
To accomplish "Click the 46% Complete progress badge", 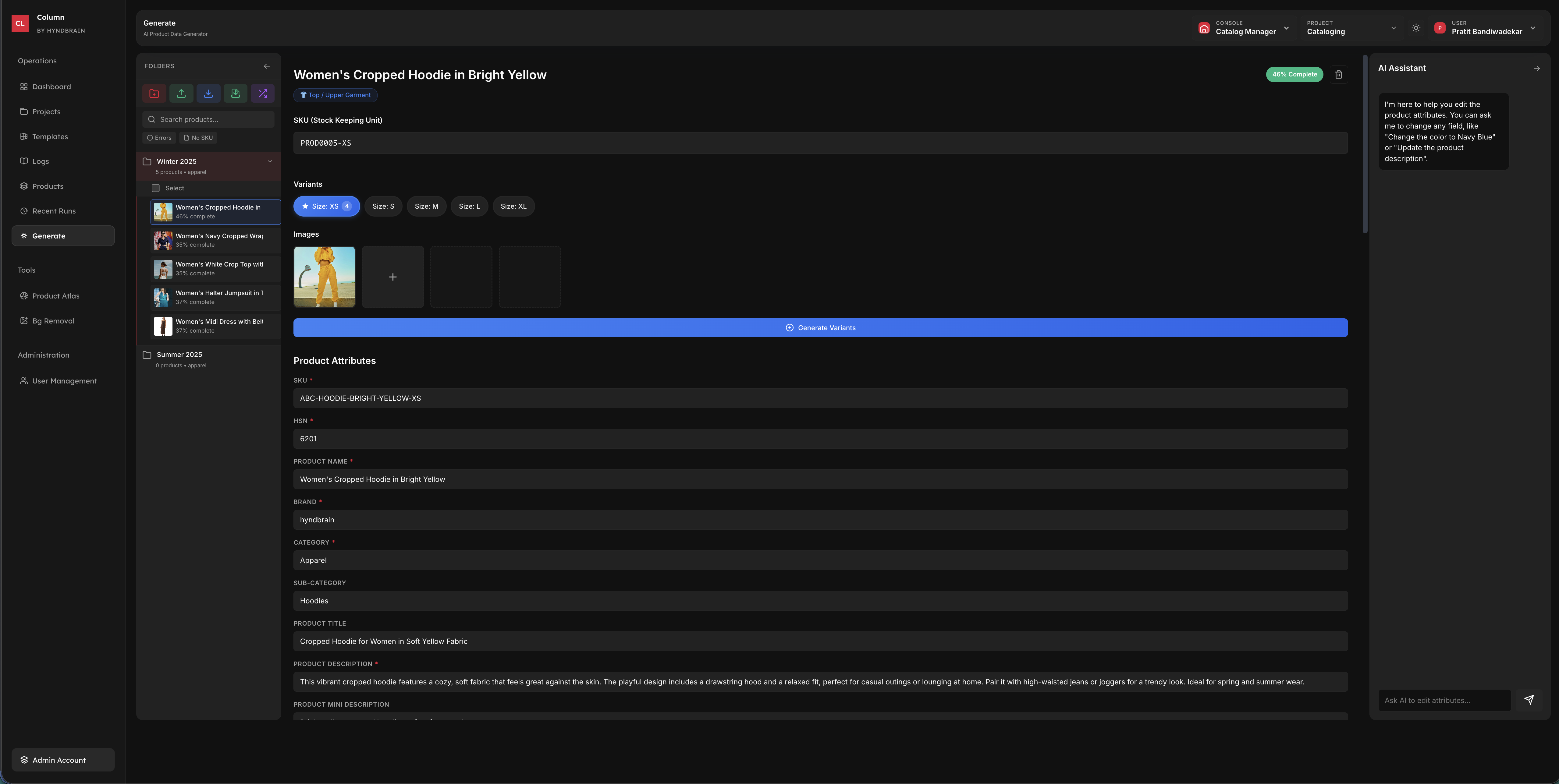I will 1294,74.
